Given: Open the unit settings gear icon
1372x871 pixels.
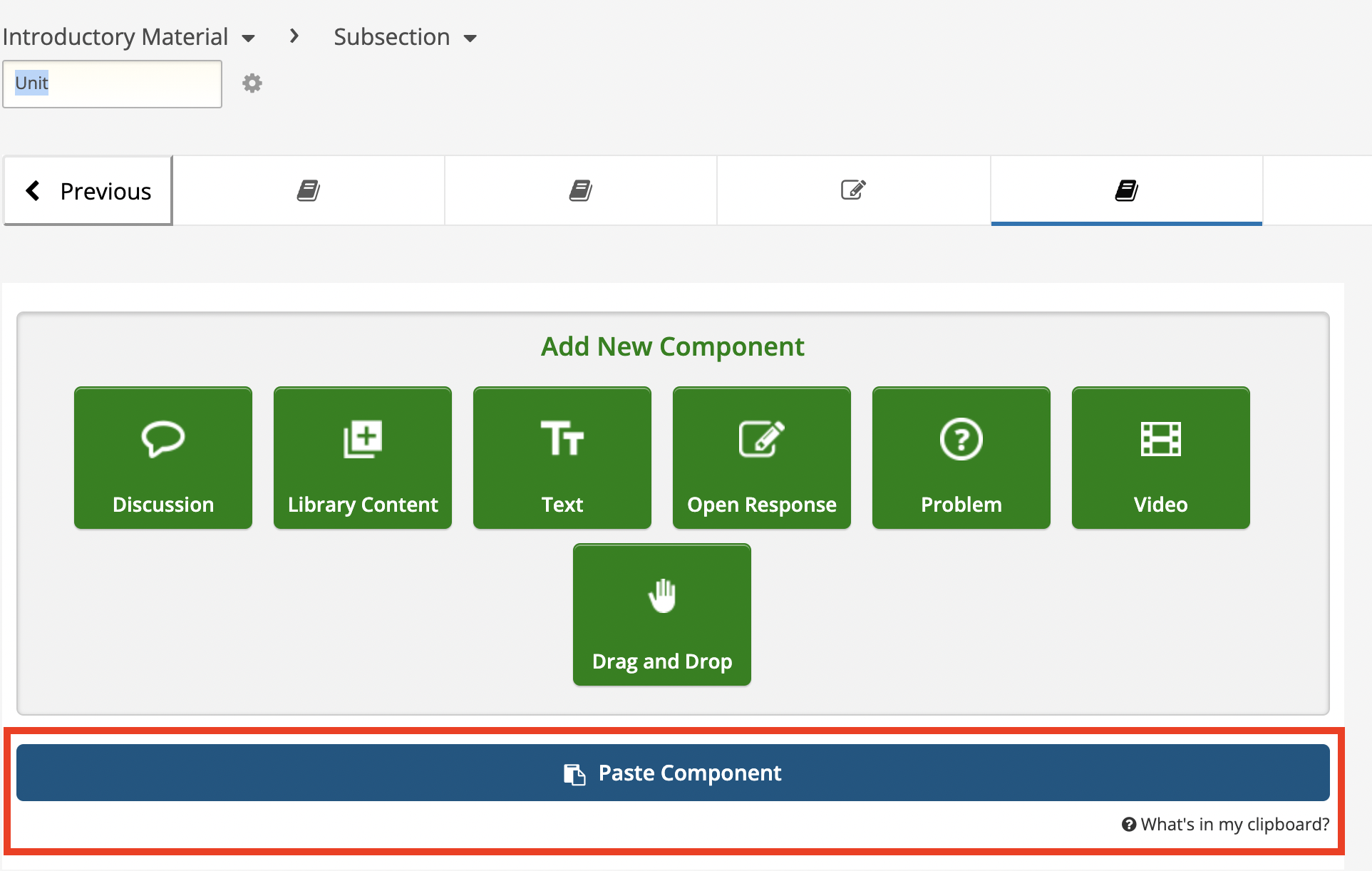Looking at the screenshot, I should 252,83.
